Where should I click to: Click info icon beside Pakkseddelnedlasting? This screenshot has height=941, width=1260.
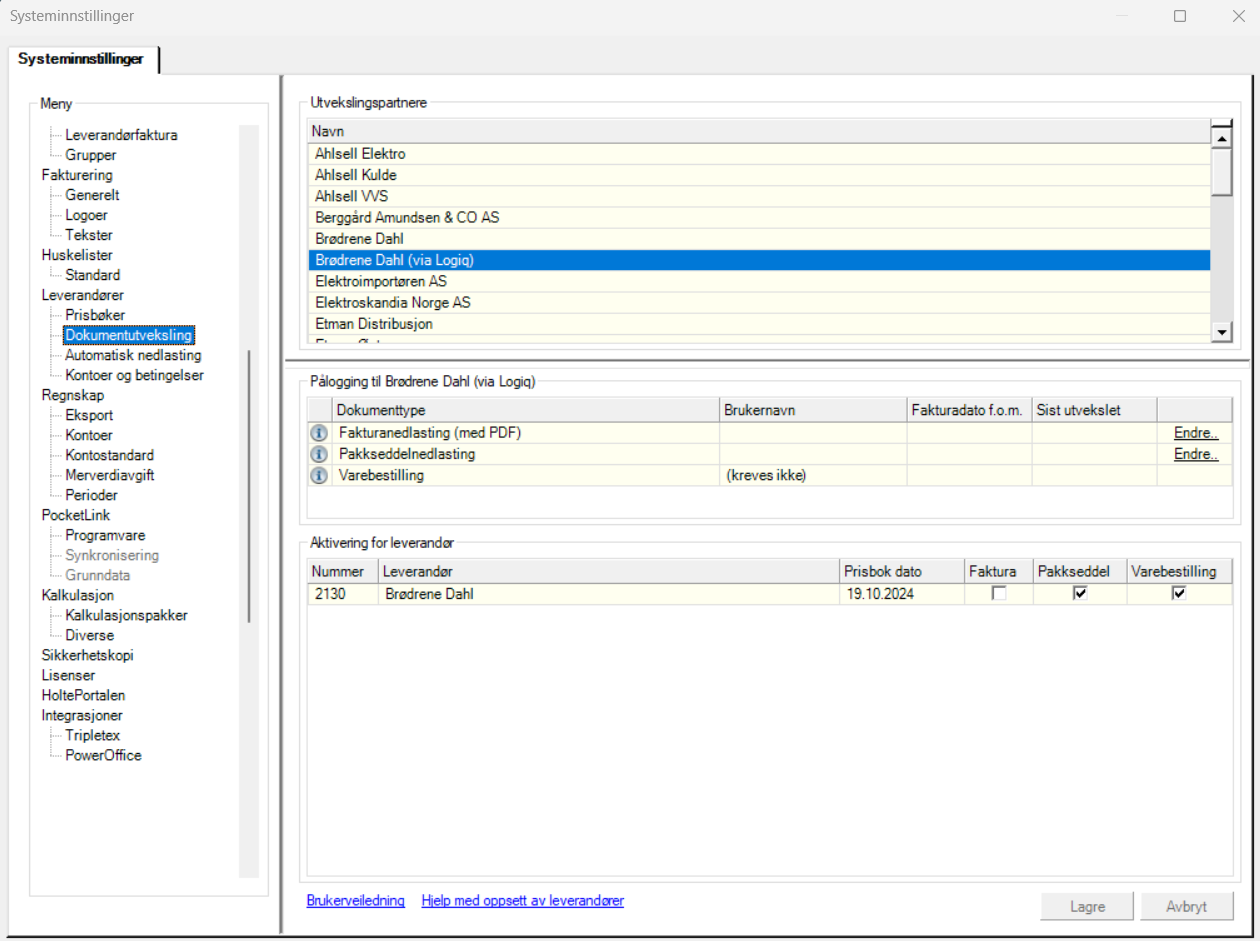coord(319,454)
